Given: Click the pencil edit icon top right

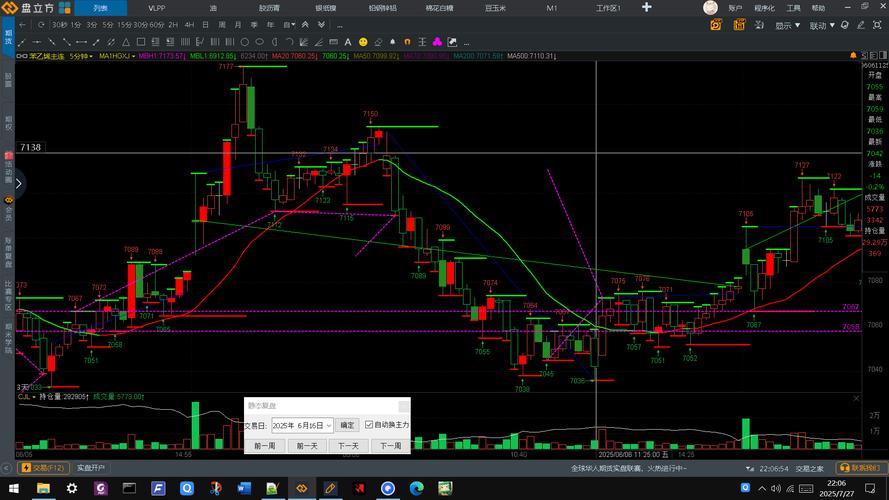Looking at the screenshot, I should (x=861, y=25).
